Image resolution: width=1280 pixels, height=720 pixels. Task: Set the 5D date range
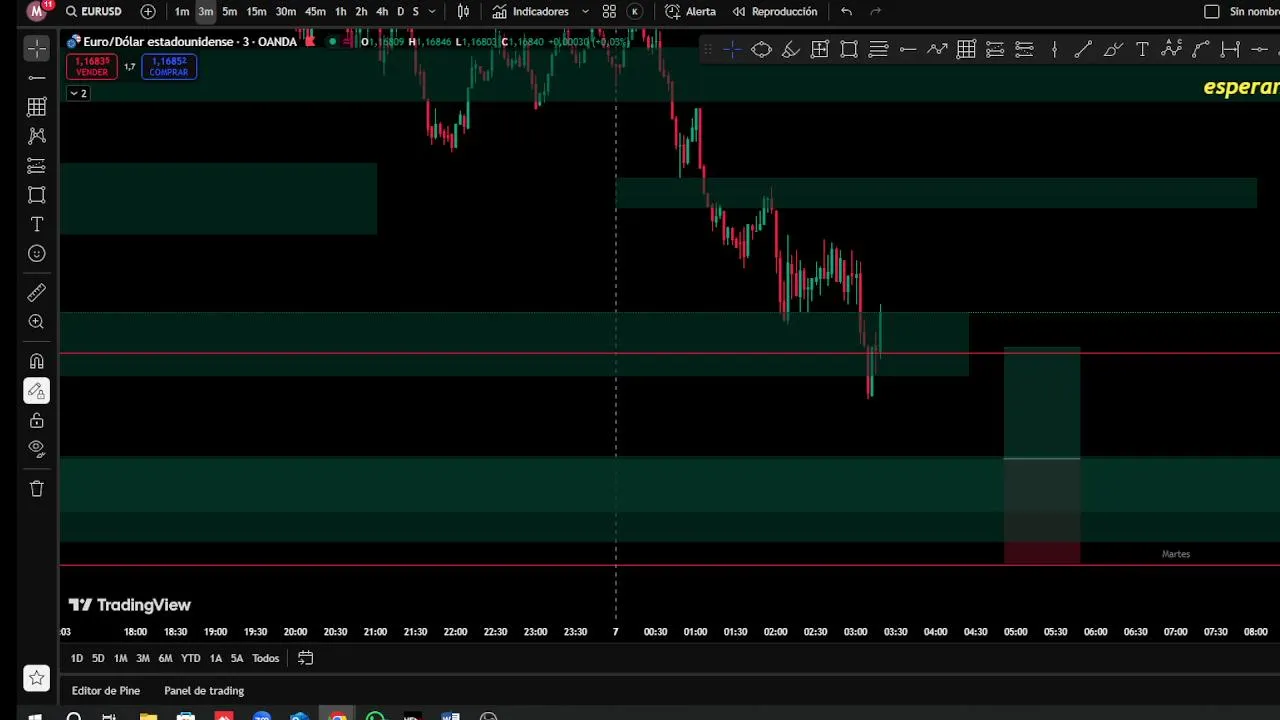tap(98, 658)
